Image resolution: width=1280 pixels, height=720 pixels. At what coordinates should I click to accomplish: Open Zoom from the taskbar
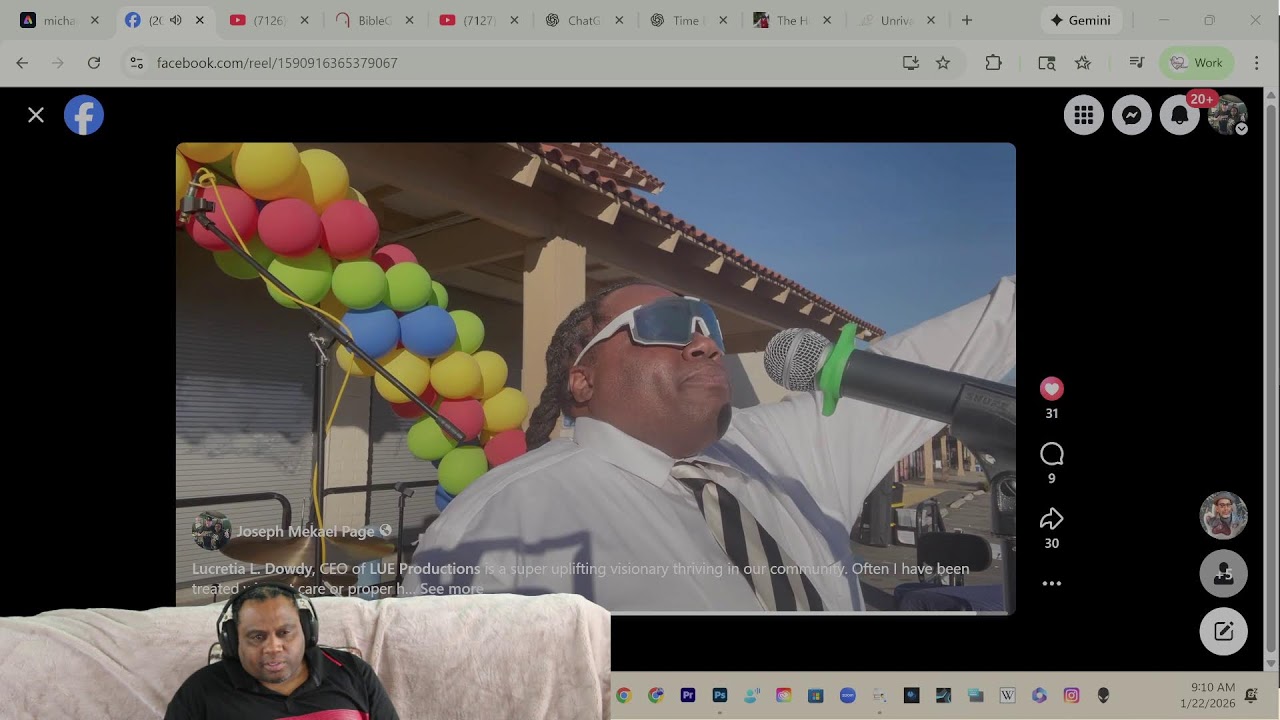tap(847, 695)
